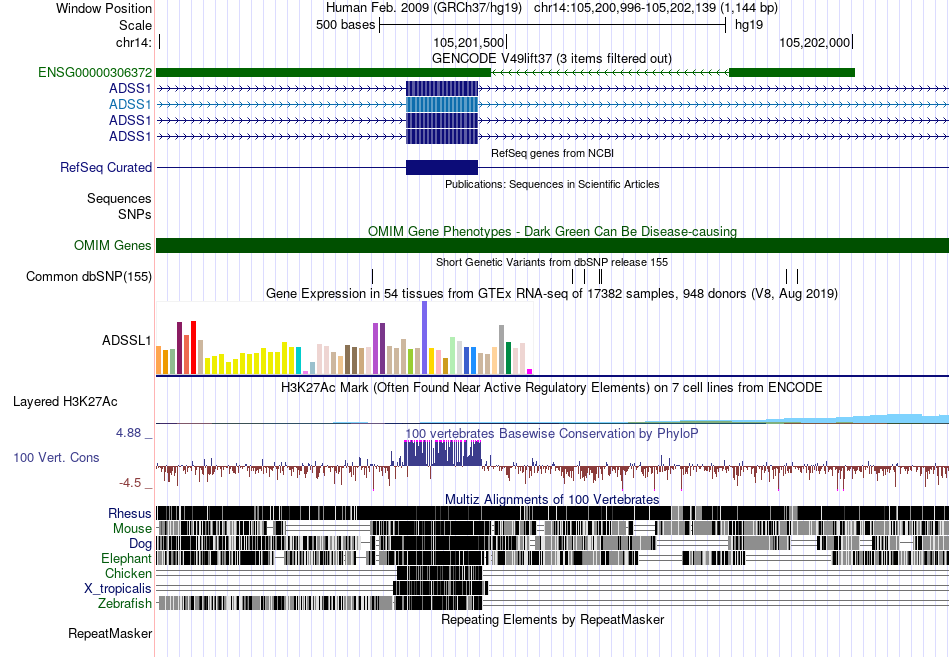This screenshot has height=657, width=950.
Task: Click the ENSG00000306372 track label
Action: (x=95, y=73)
